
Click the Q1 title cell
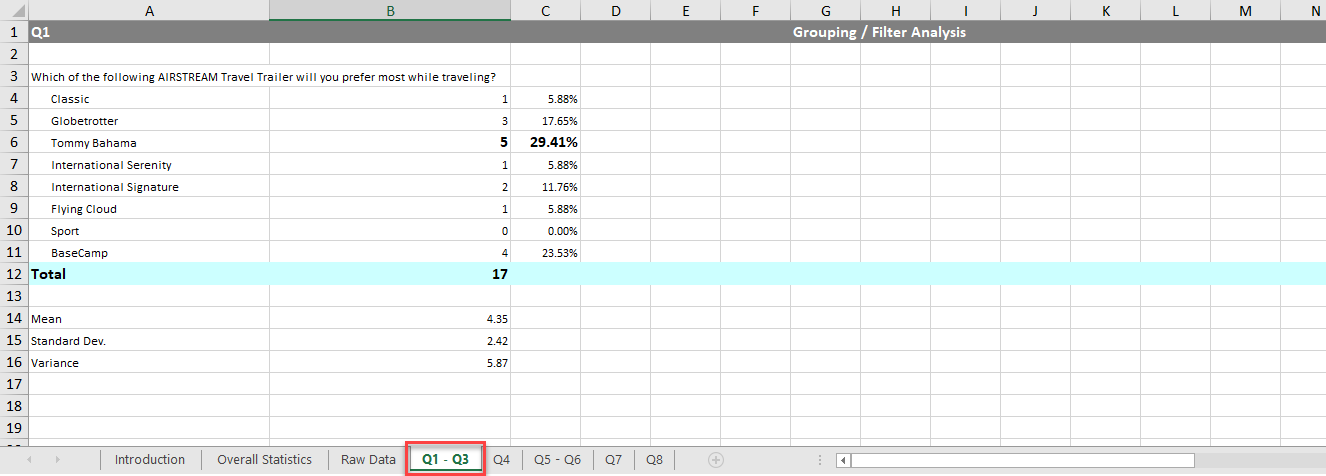point(149,32)
